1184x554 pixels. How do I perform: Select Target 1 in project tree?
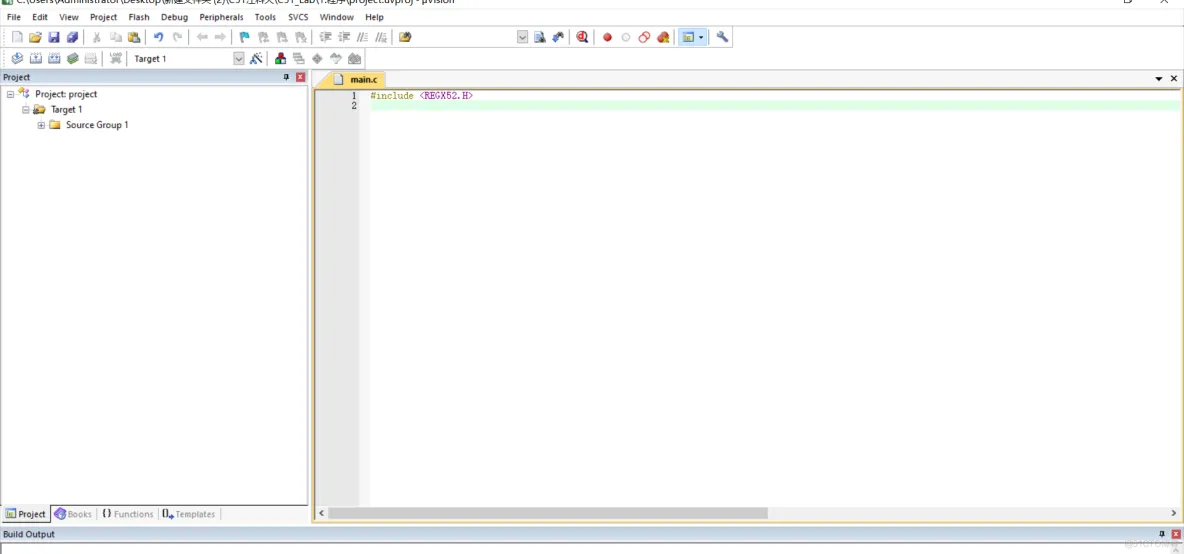pos(66,109)
